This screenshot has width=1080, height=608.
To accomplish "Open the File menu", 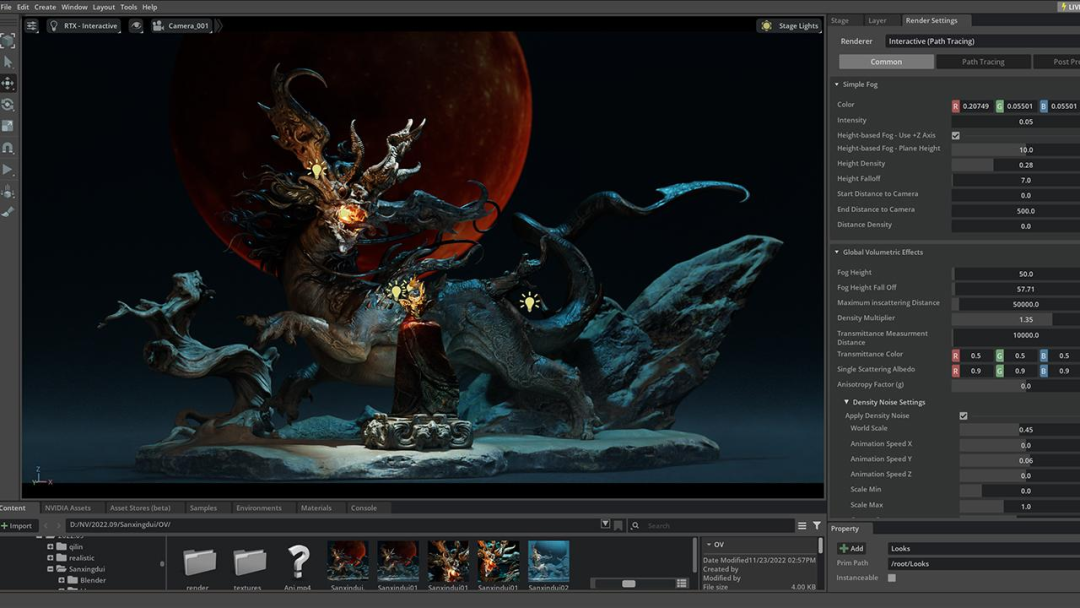I will pyautogui.click(x=6, y=7).
